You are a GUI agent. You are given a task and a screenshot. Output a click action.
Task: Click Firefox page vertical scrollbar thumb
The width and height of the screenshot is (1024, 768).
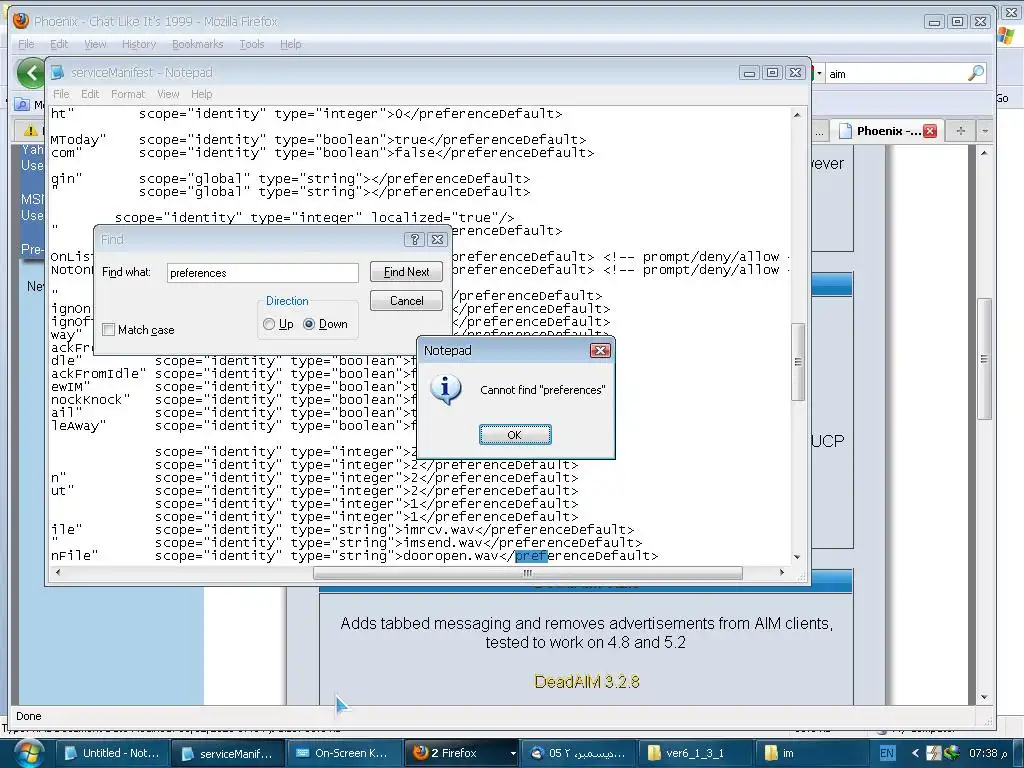[x=984, y=359]
